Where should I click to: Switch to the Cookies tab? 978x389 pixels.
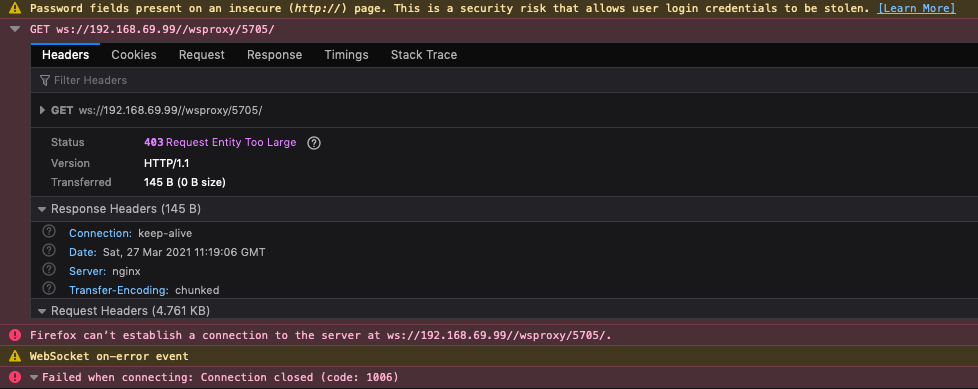point(134,55)
